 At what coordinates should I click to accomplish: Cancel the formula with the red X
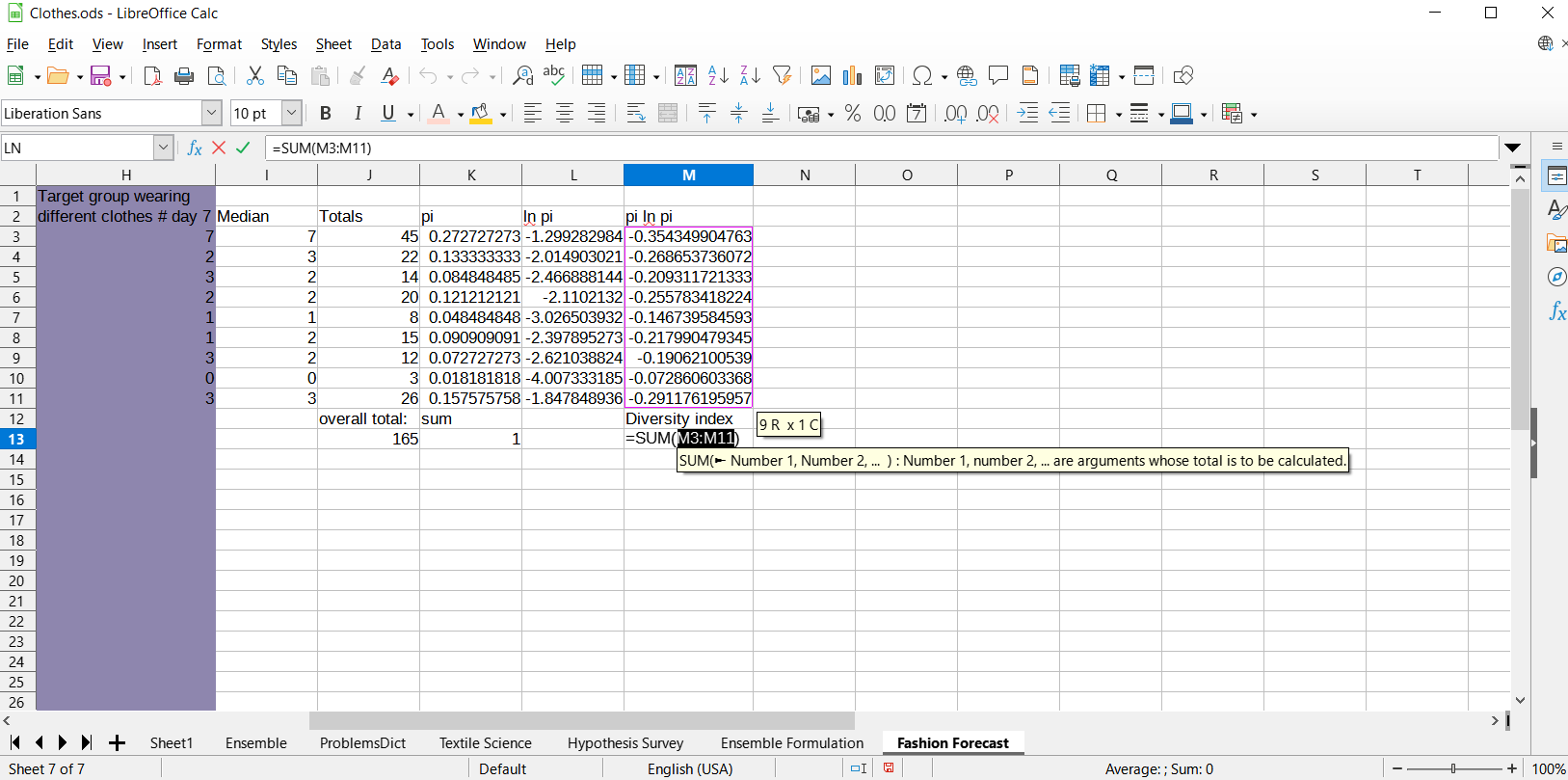pos(219,148)
